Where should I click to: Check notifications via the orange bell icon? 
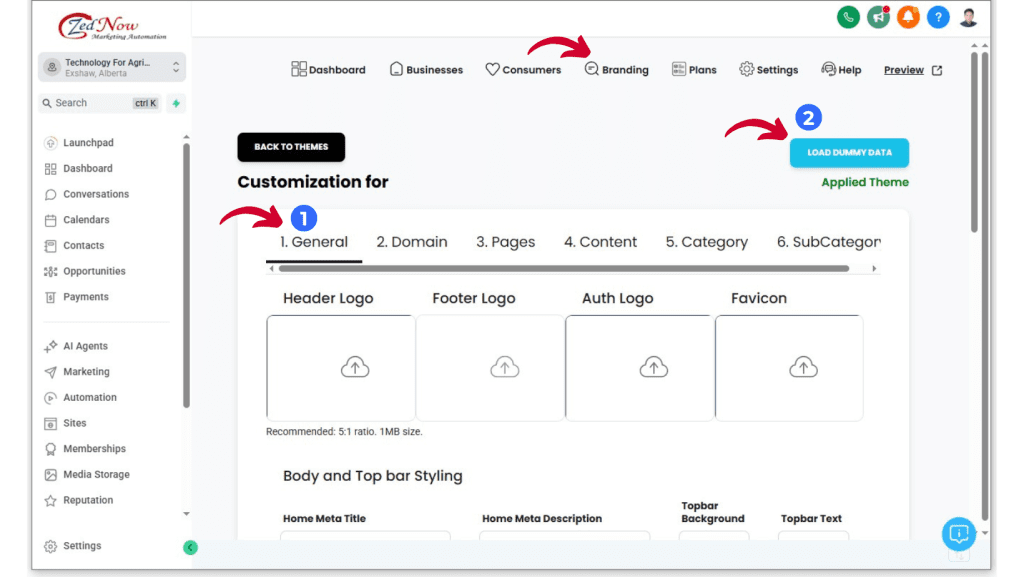908,17
